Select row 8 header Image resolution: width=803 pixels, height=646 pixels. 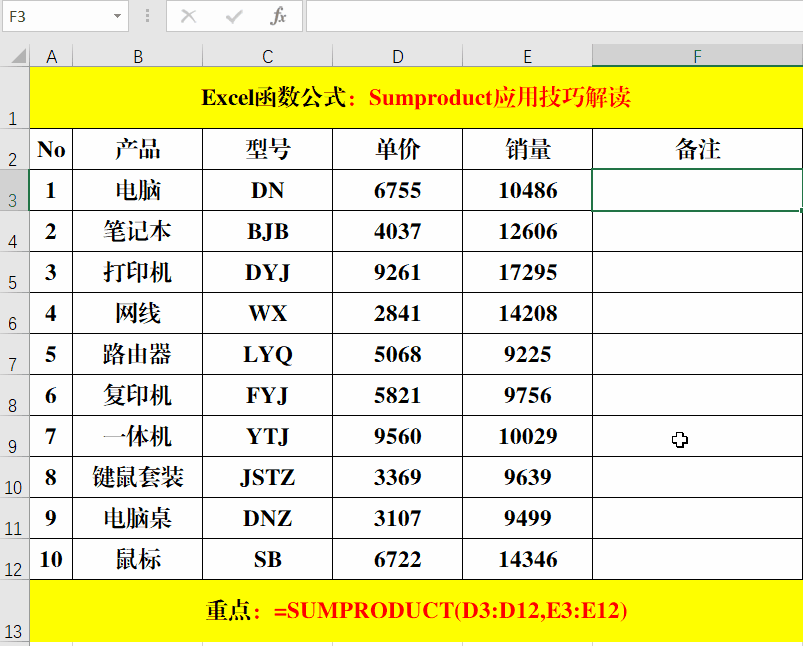tap(14, 395)
